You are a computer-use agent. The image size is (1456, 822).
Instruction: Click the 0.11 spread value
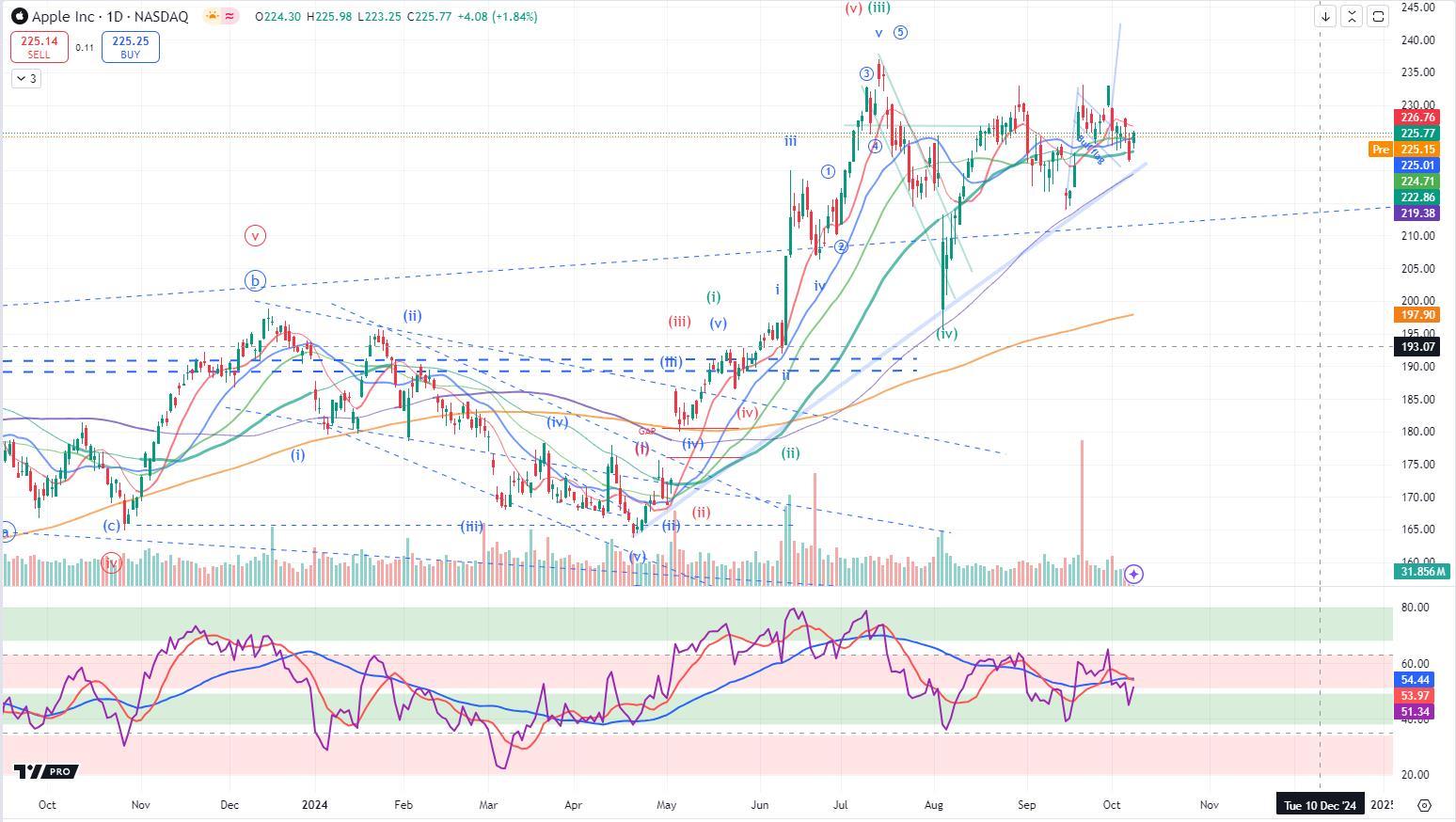tap(85, 48)
